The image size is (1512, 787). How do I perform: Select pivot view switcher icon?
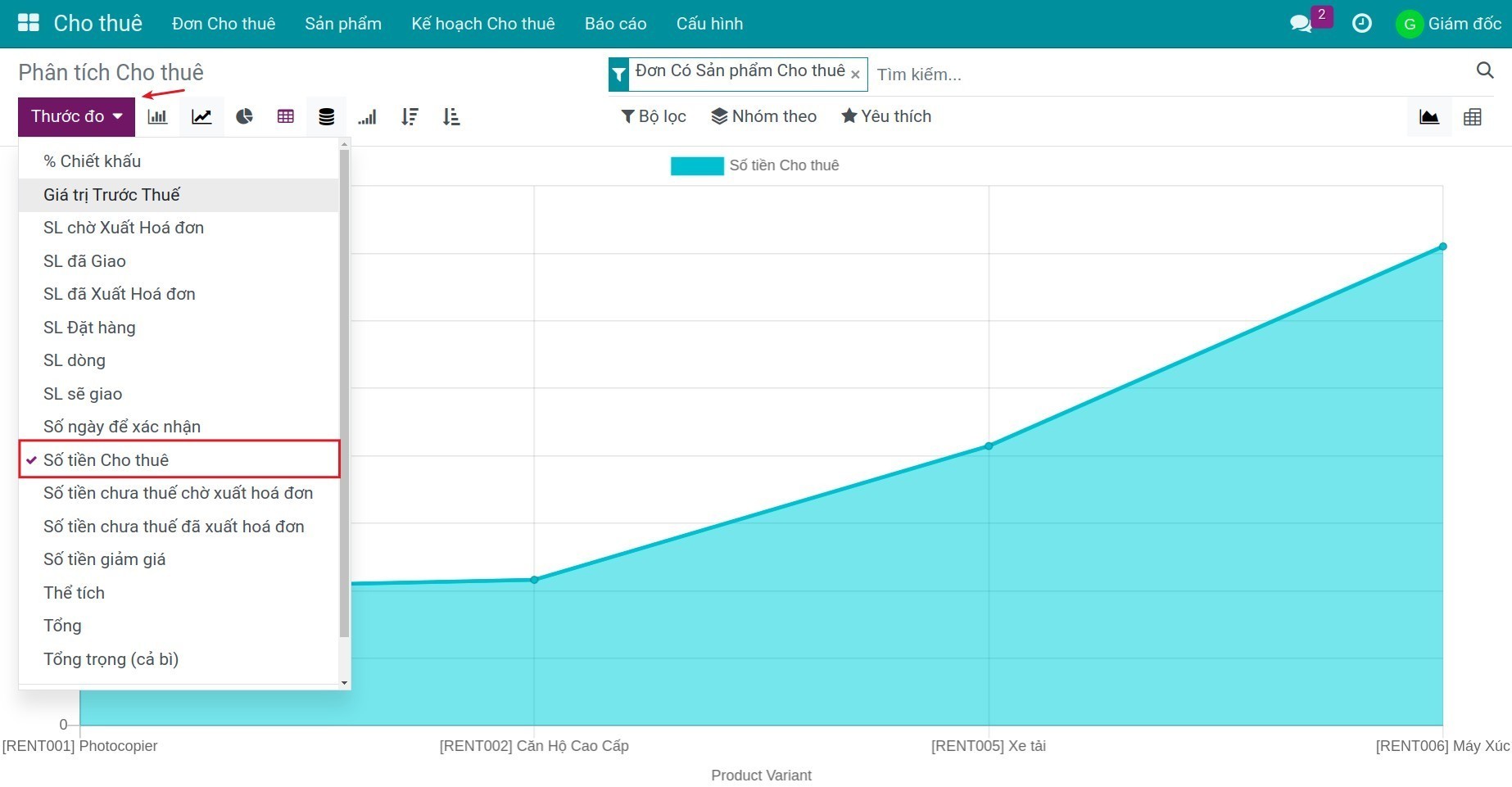1473,116
